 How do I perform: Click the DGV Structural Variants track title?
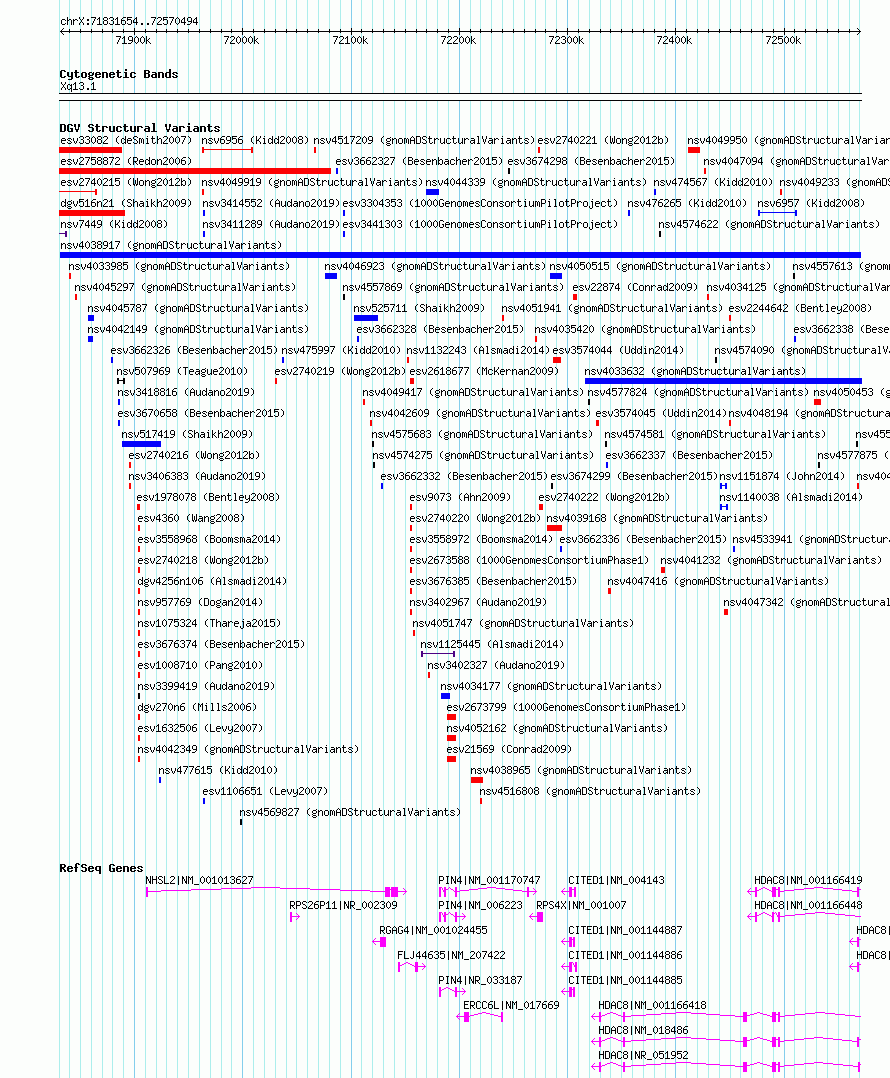coord(140,128)
